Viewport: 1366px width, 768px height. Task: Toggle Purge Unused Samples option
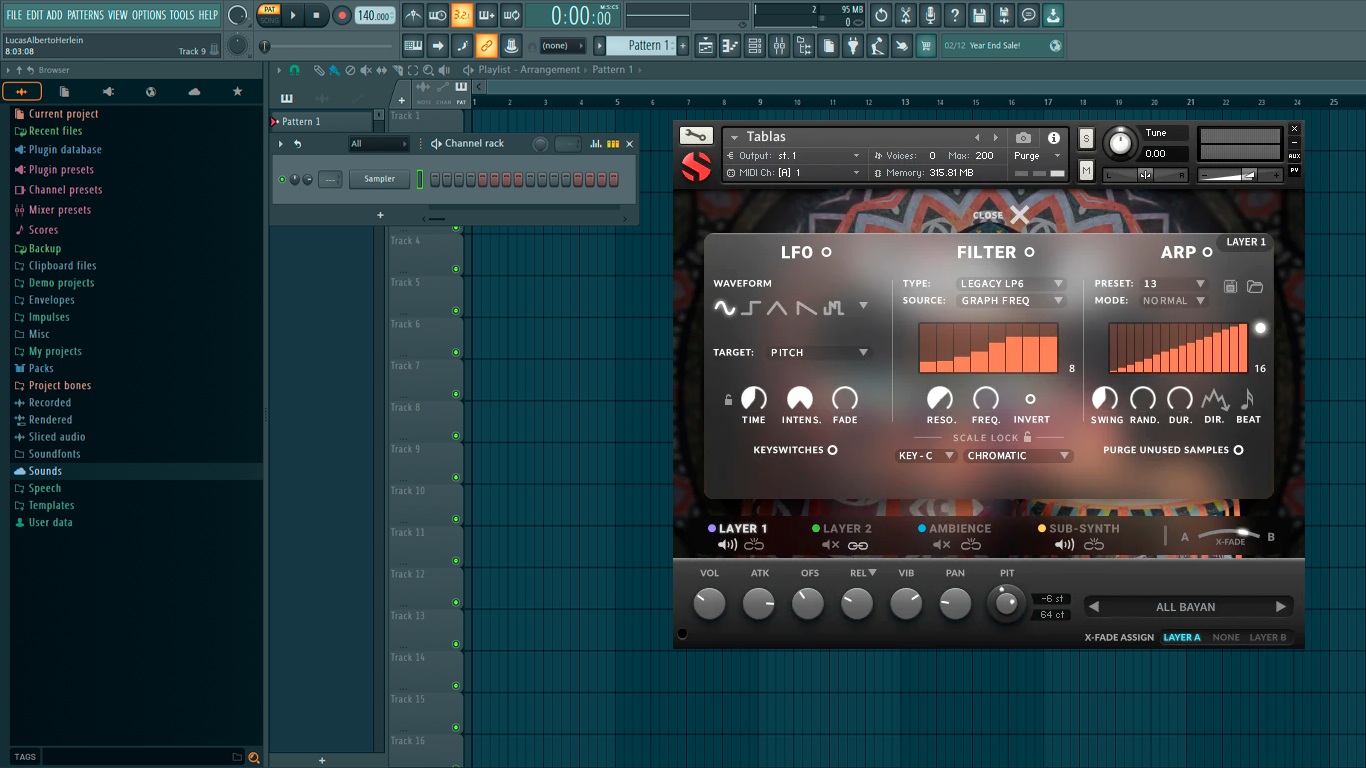[x=1238, y=450]
